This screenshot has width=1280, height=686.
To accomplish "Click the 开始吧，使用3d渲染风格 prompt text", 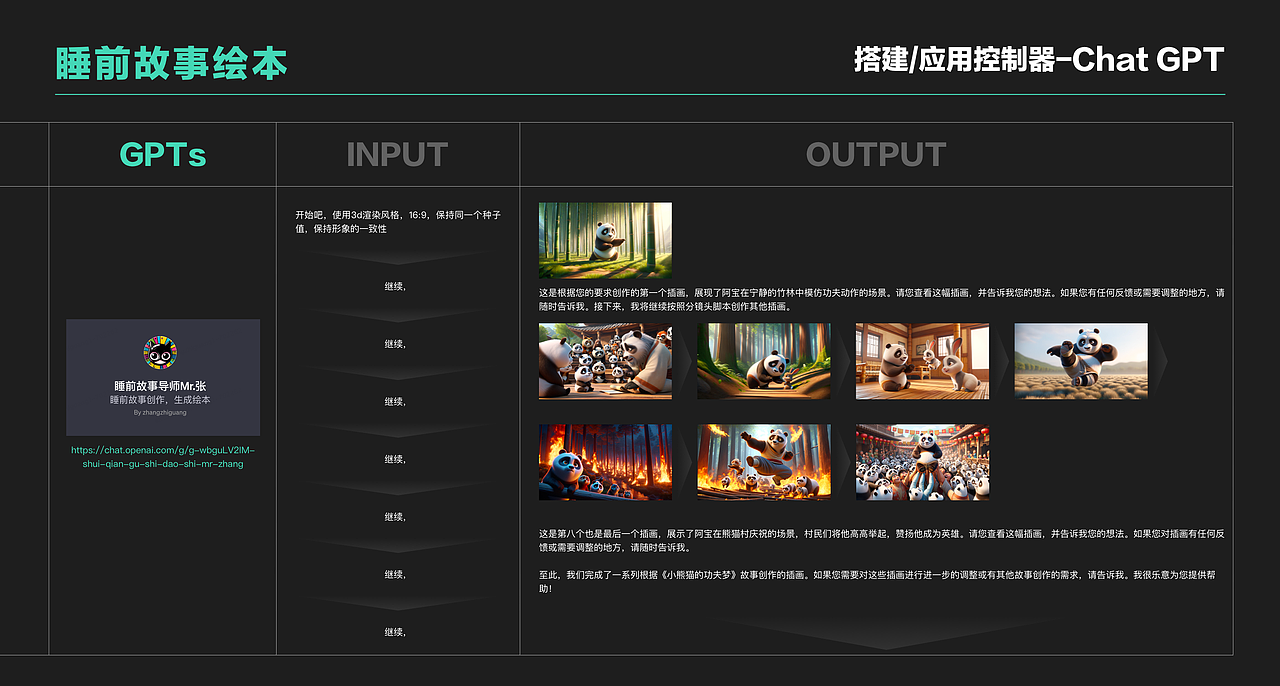I will (398, 222).
